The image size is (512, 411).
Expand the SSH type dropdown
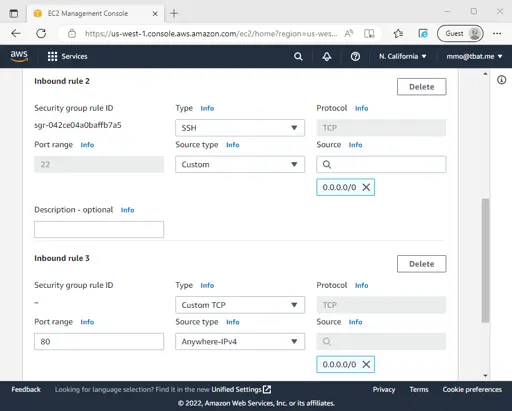click(x=240, y=128)
